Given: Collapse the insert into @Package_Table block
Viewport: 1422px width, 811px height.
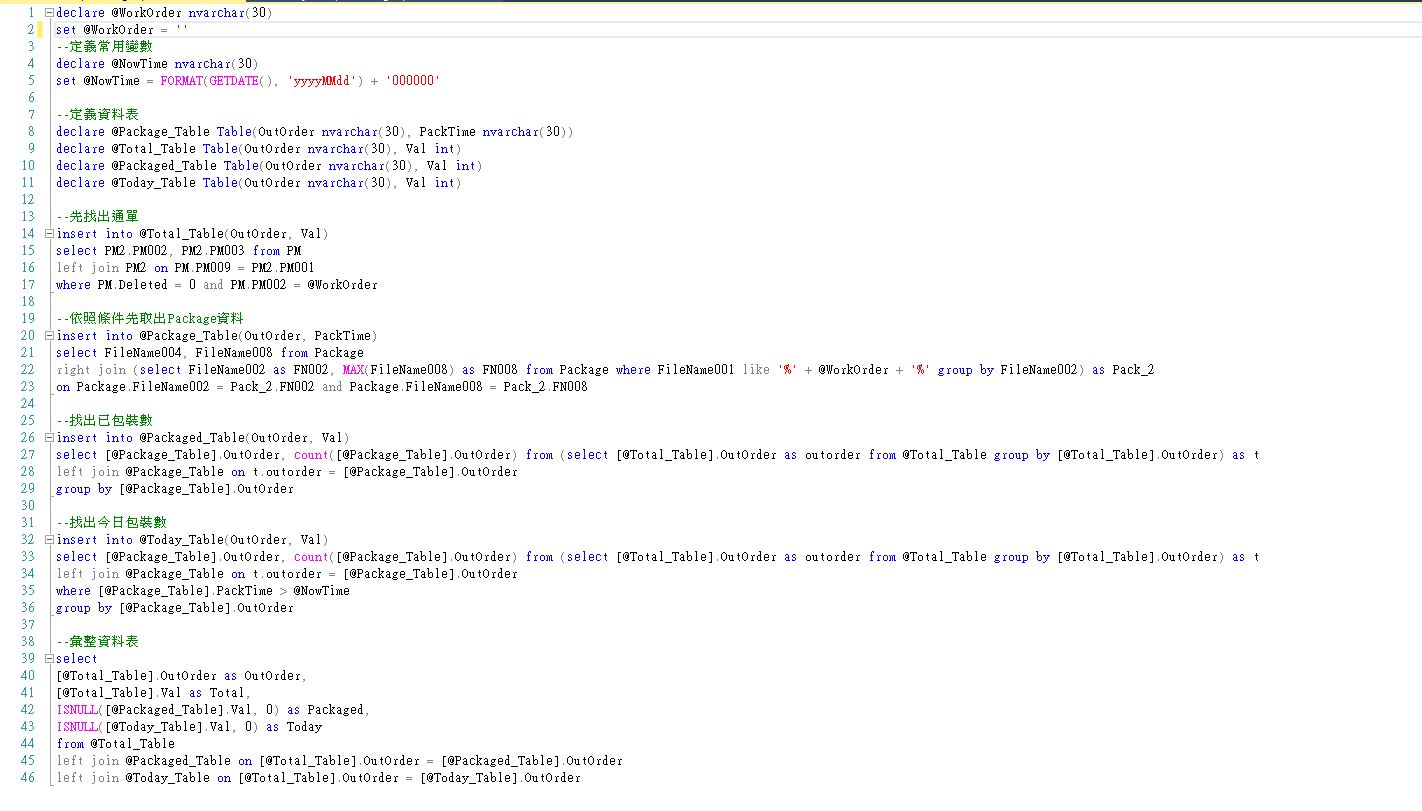Looking at the screenshot, I should tap(49, 336).
